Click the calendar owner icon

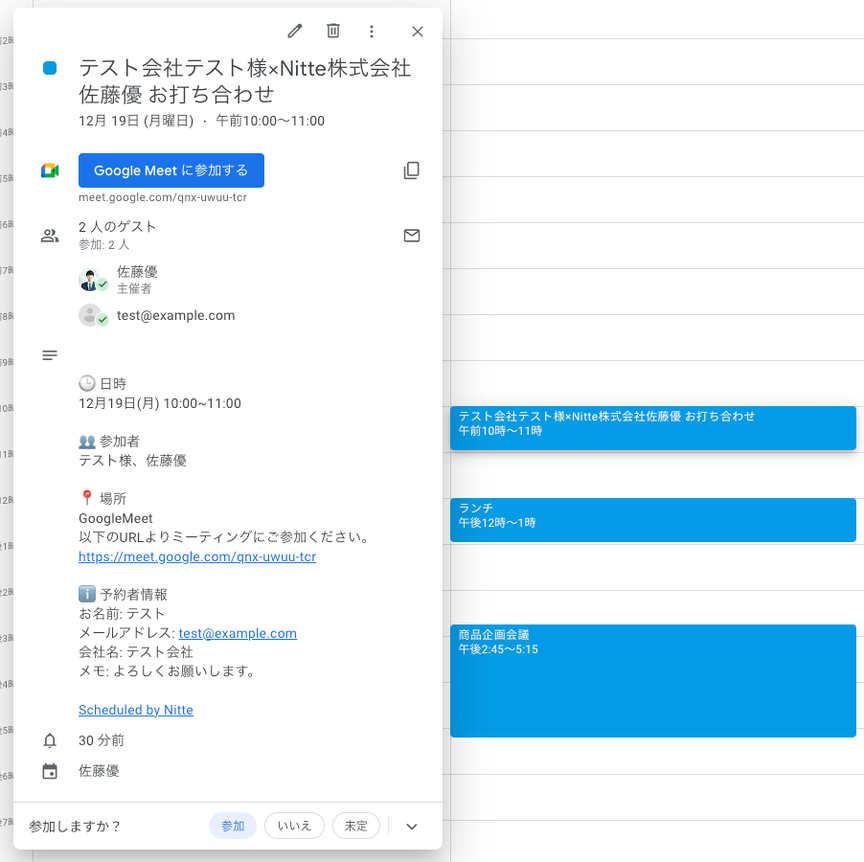(x=50, y=771)
